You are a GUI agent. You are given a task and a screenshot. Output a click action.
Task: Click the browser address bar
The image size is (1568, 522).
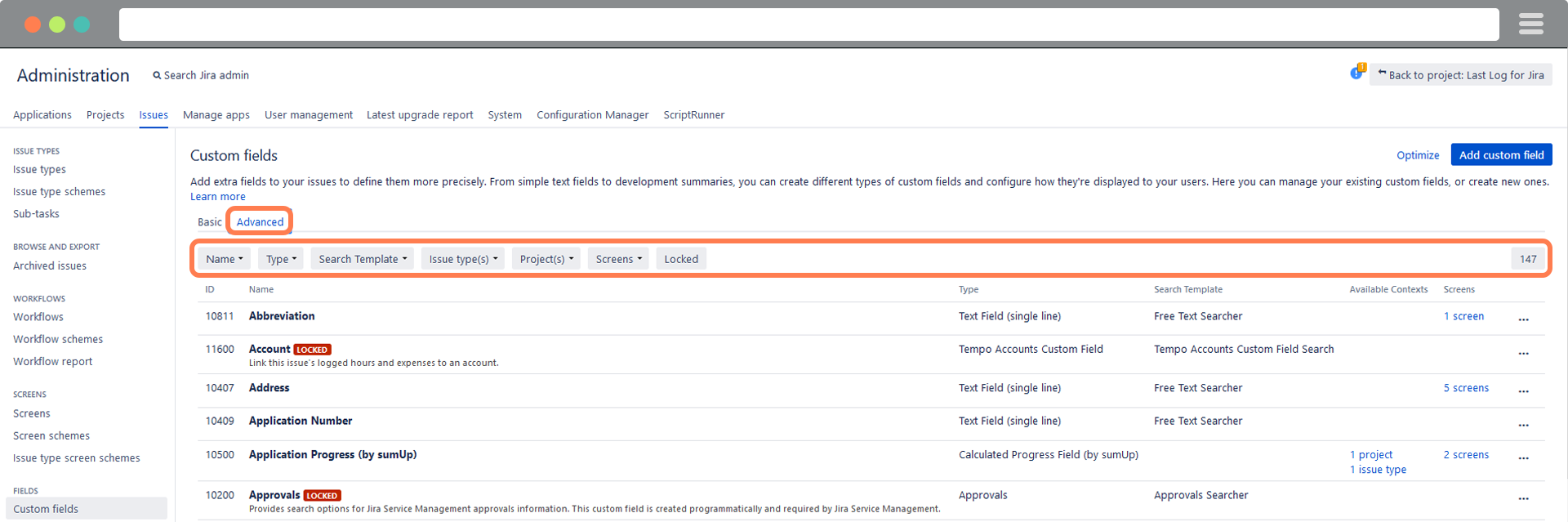(808, 25)
